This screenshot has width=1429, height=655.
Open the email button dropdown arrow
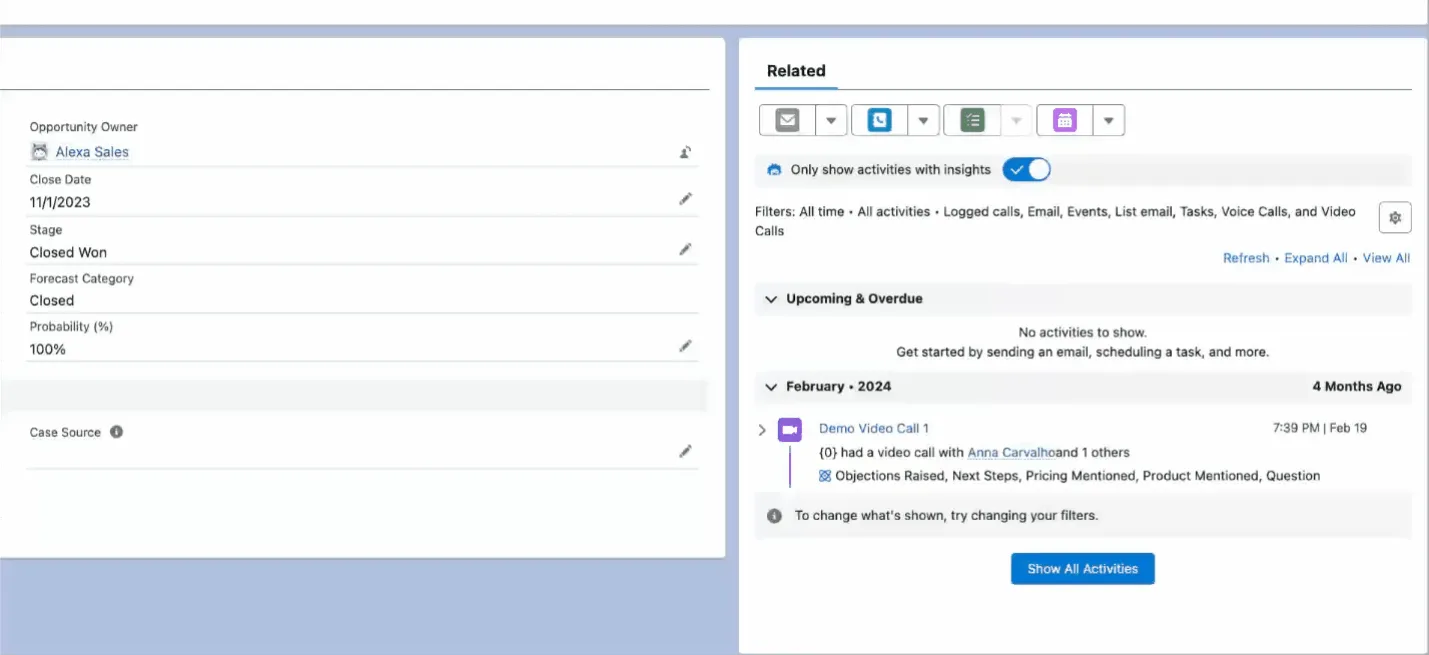click(832, 120)
